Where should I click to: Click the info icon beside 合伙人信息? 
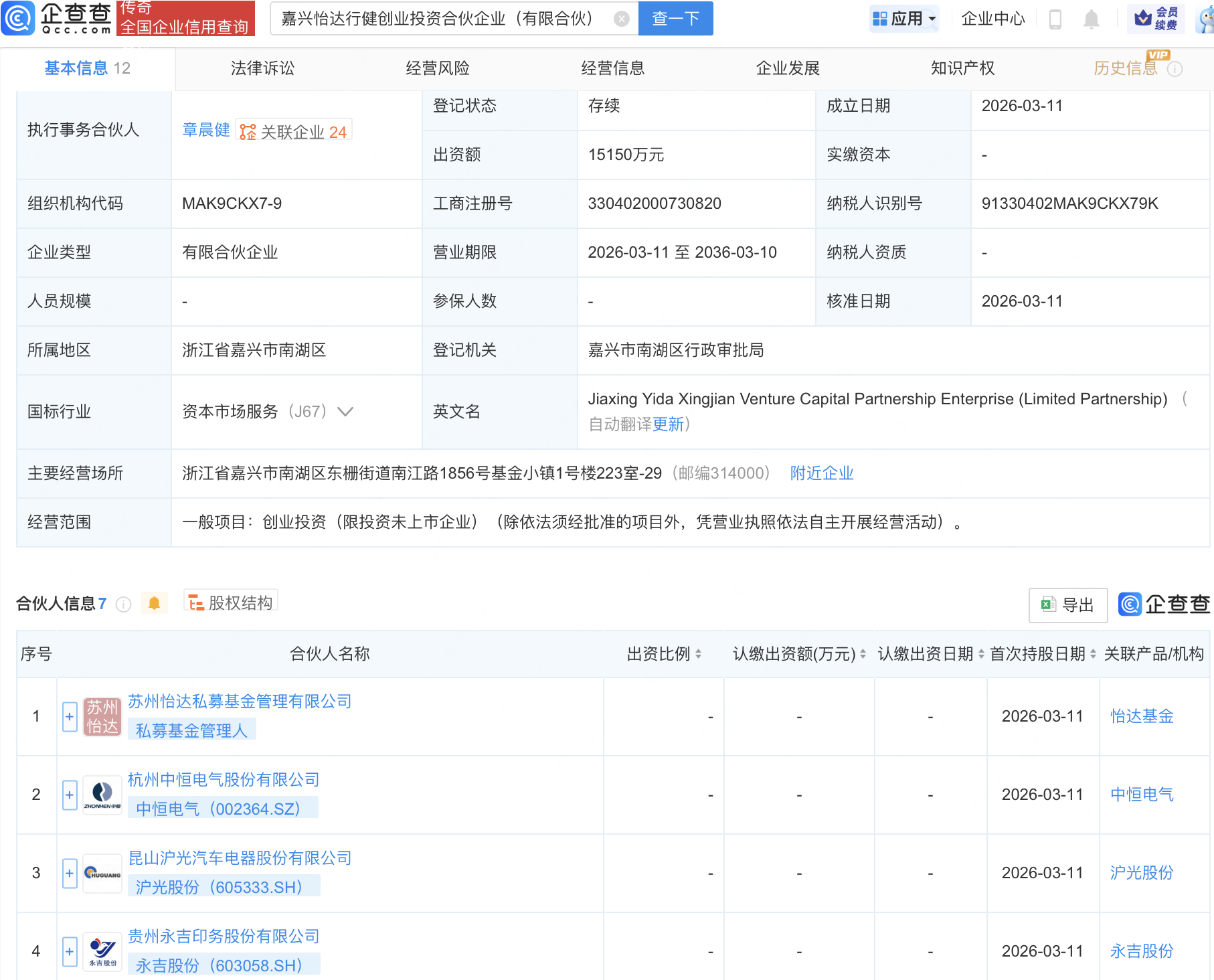123,604
